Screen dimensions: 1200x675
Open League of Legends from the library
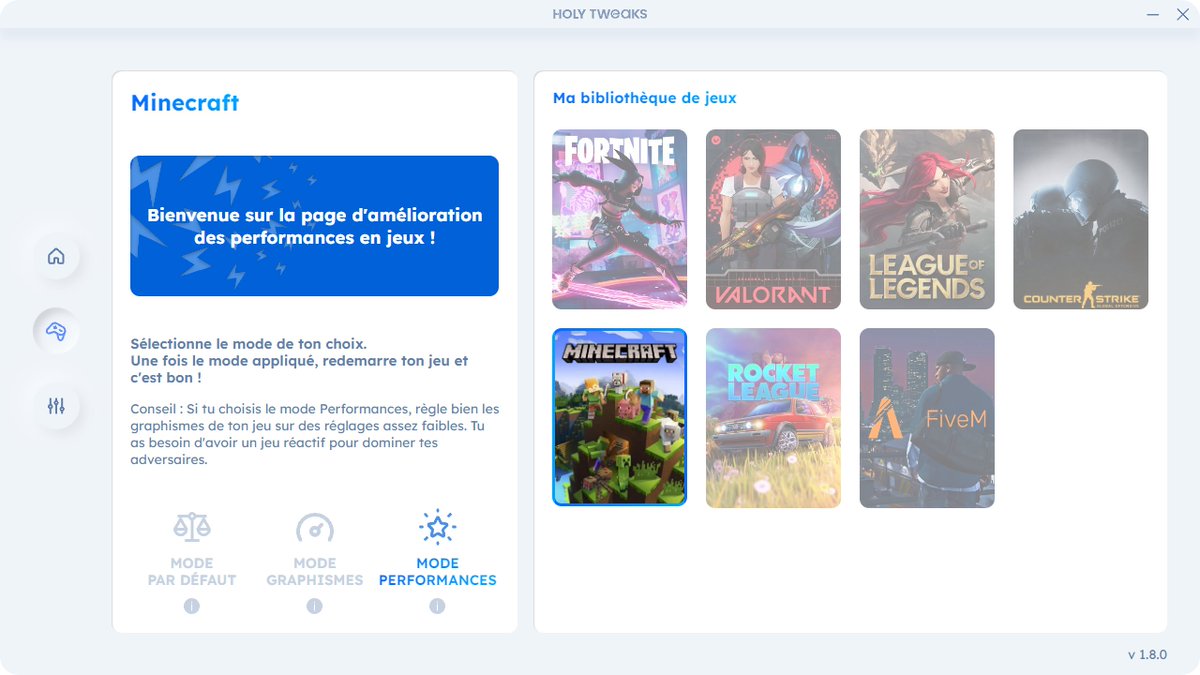926,218
